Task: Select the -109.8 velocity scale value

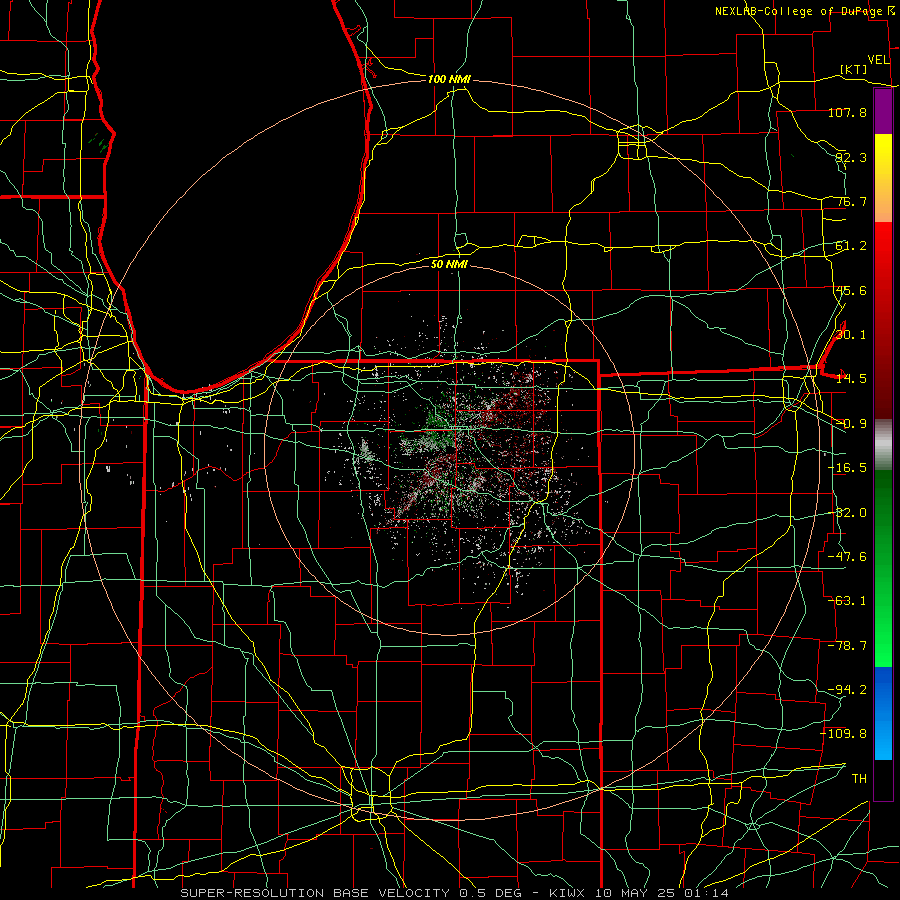Action: [844, 734]
